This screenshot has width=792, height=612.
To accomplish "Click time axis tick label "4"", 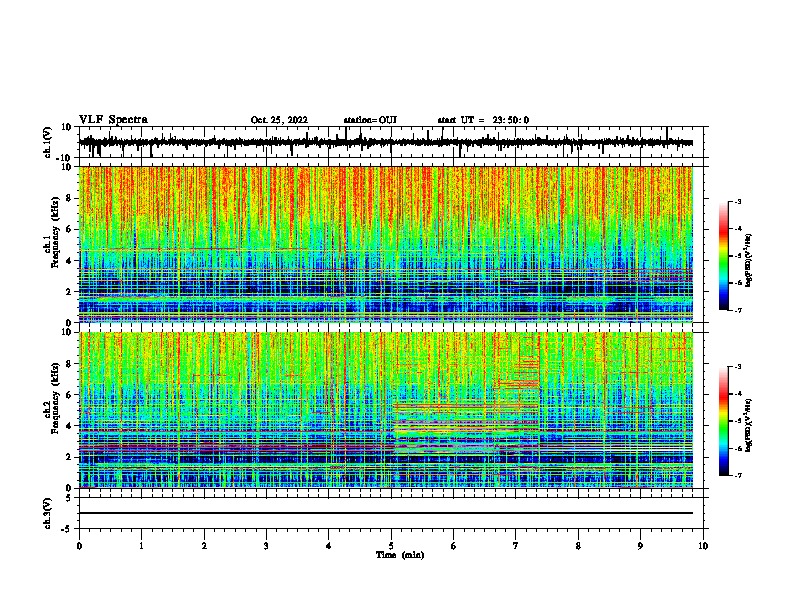I will click(x=329, y=546).
